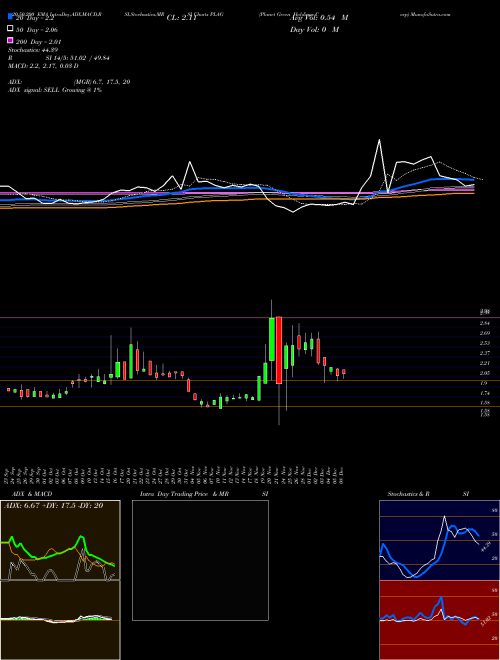Click the 2.21 price axis label

tap(484, 363)
